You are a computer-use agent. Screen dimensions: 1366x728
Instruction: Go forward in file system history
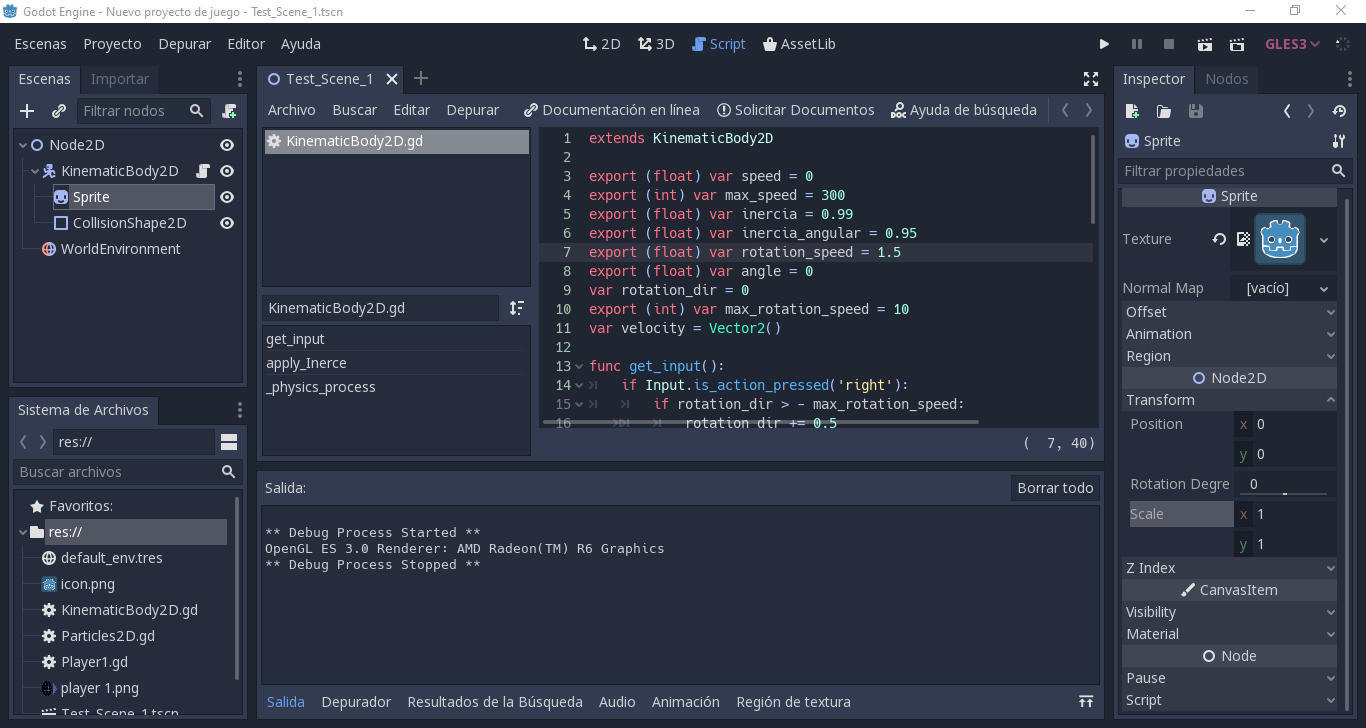click(x=42, y=442)
